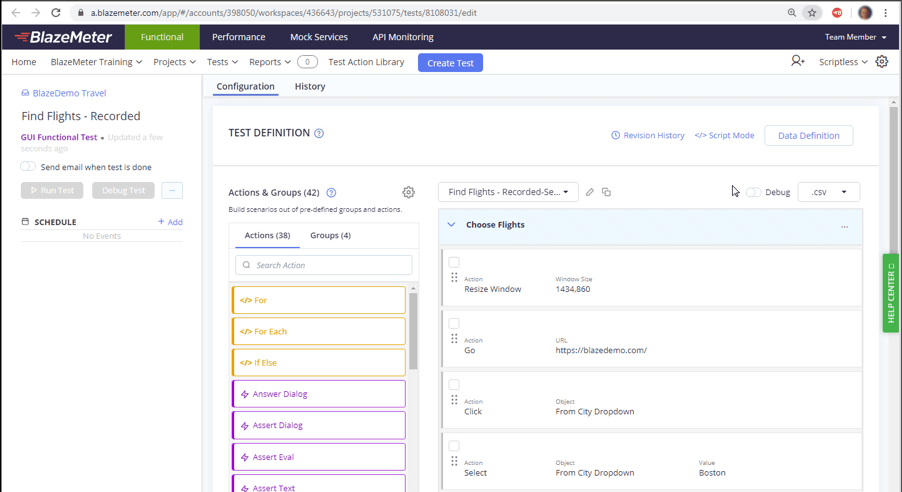The width and height of the screenshot is (902, 492).
Task: Click the Search Action input field
Action: [x=324, y=265]
